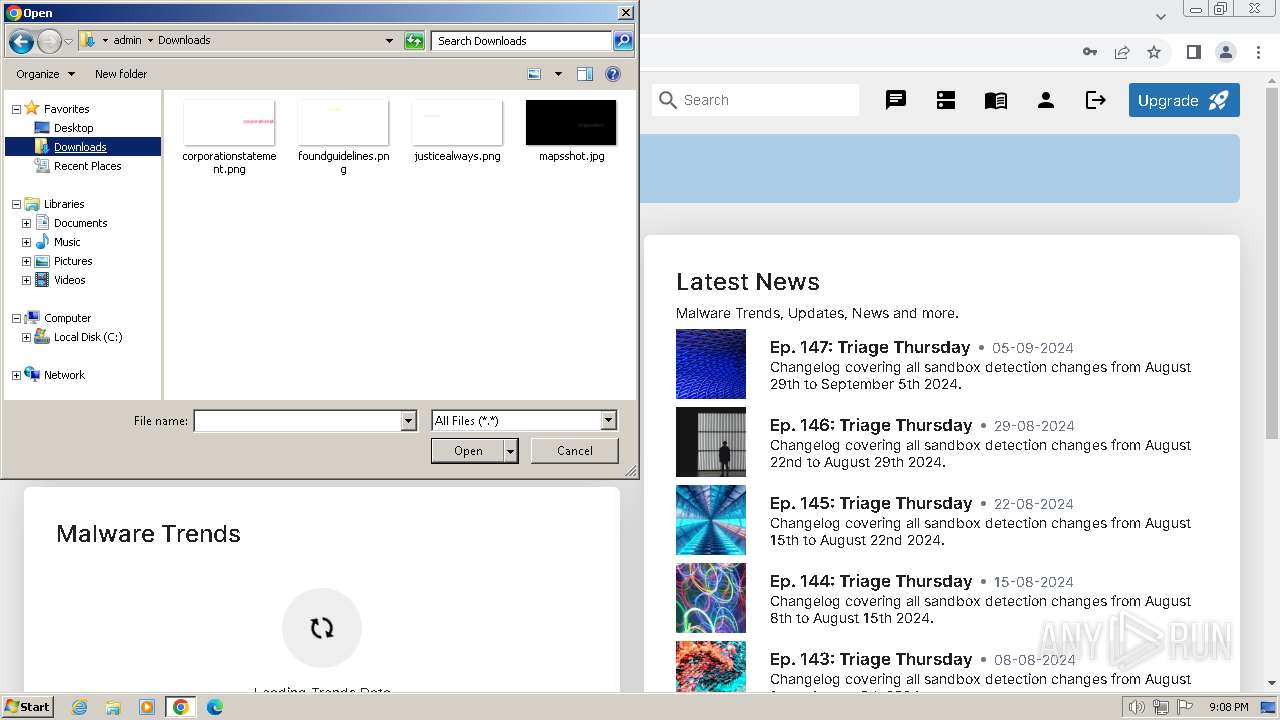Select foundguidelines.png file
Screen dimensions: 1280x720
343,137
